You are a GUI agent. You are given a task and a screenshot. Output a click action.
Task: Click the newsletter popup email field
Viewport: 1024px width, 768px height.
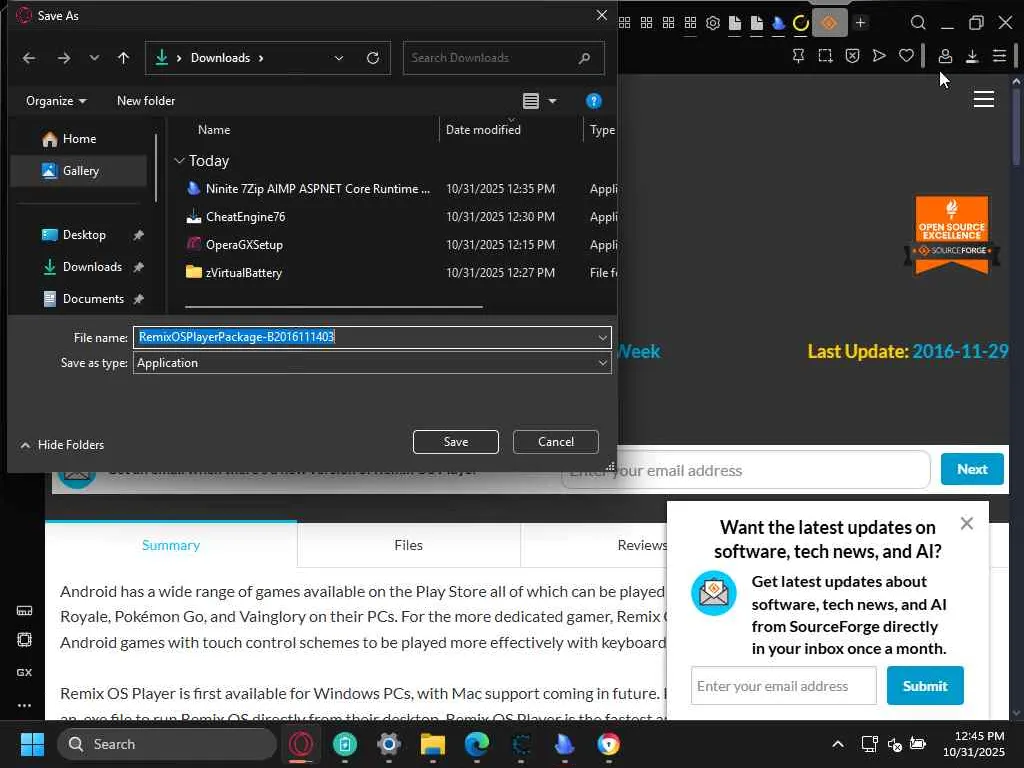pos(783,686)
